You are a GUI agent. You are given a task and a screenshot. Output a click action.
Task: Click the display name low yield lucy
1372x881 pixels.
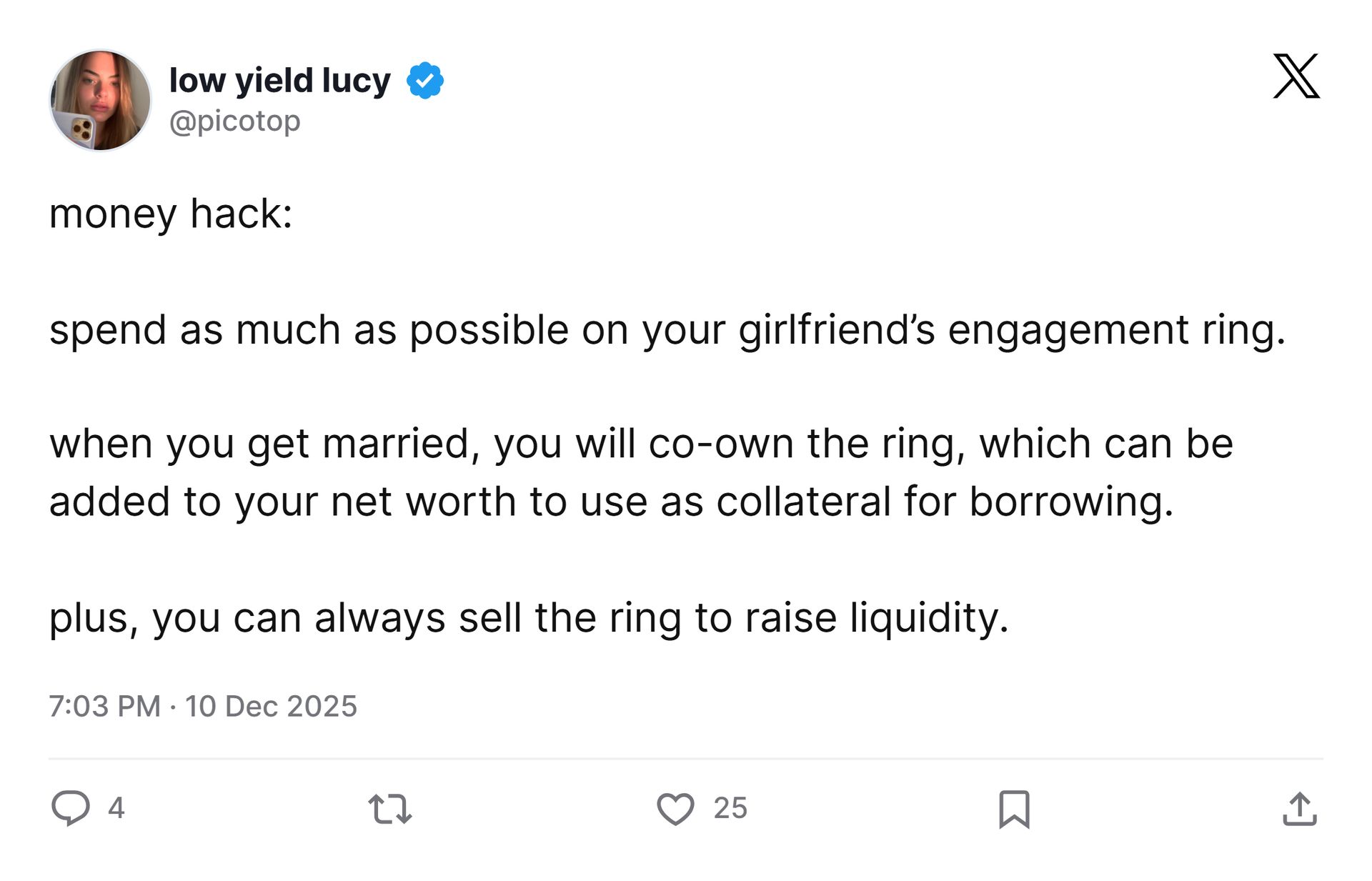(280, 81)
